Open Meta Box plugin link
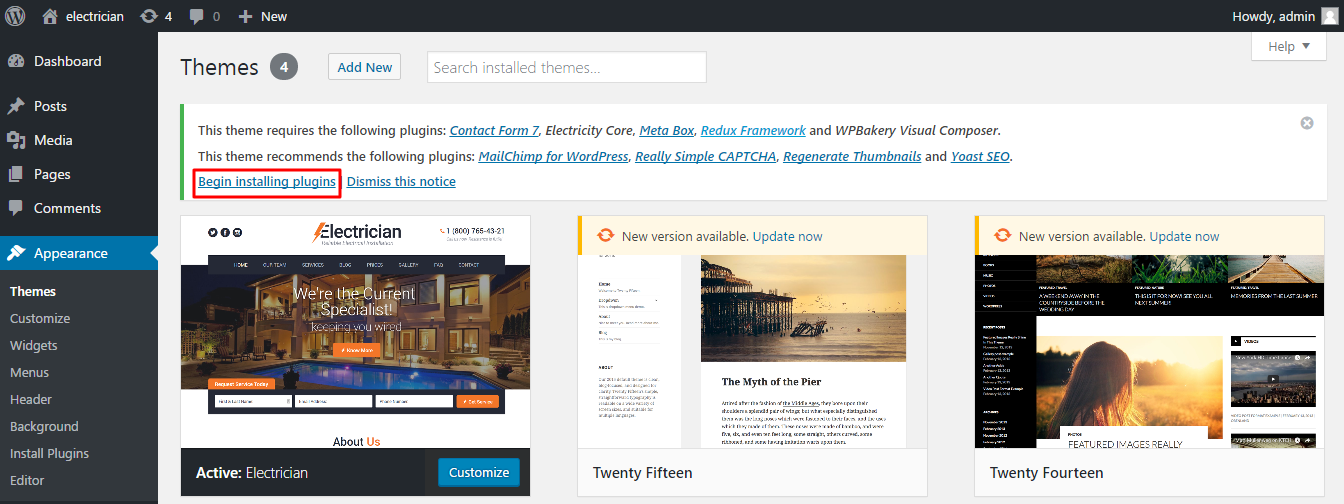This screenshot has height=504, width=1344. click(x=667, y=130)
